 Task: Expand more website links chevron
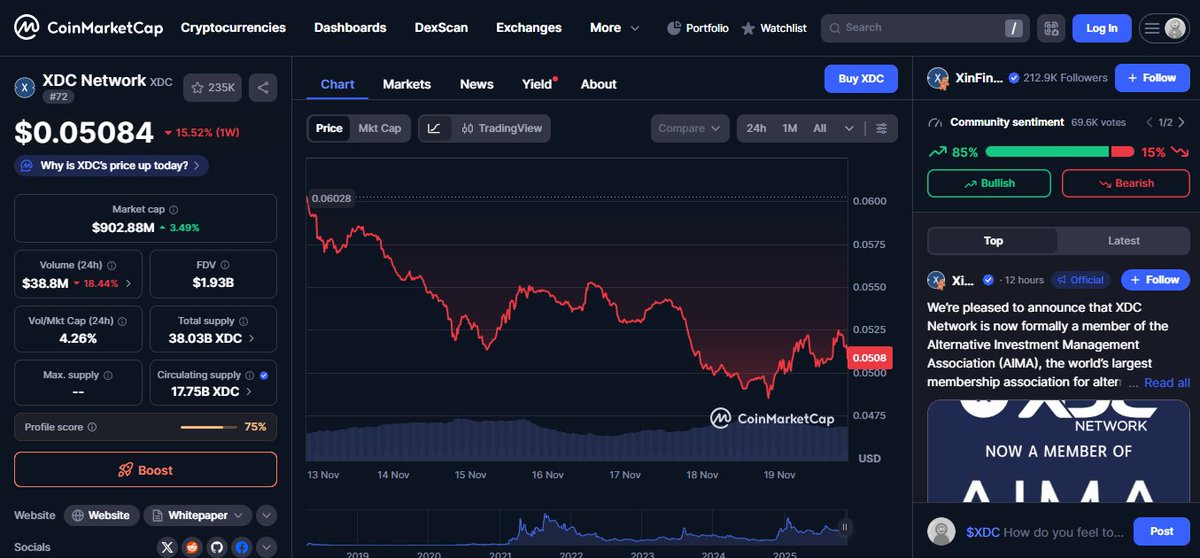[266, 516]
